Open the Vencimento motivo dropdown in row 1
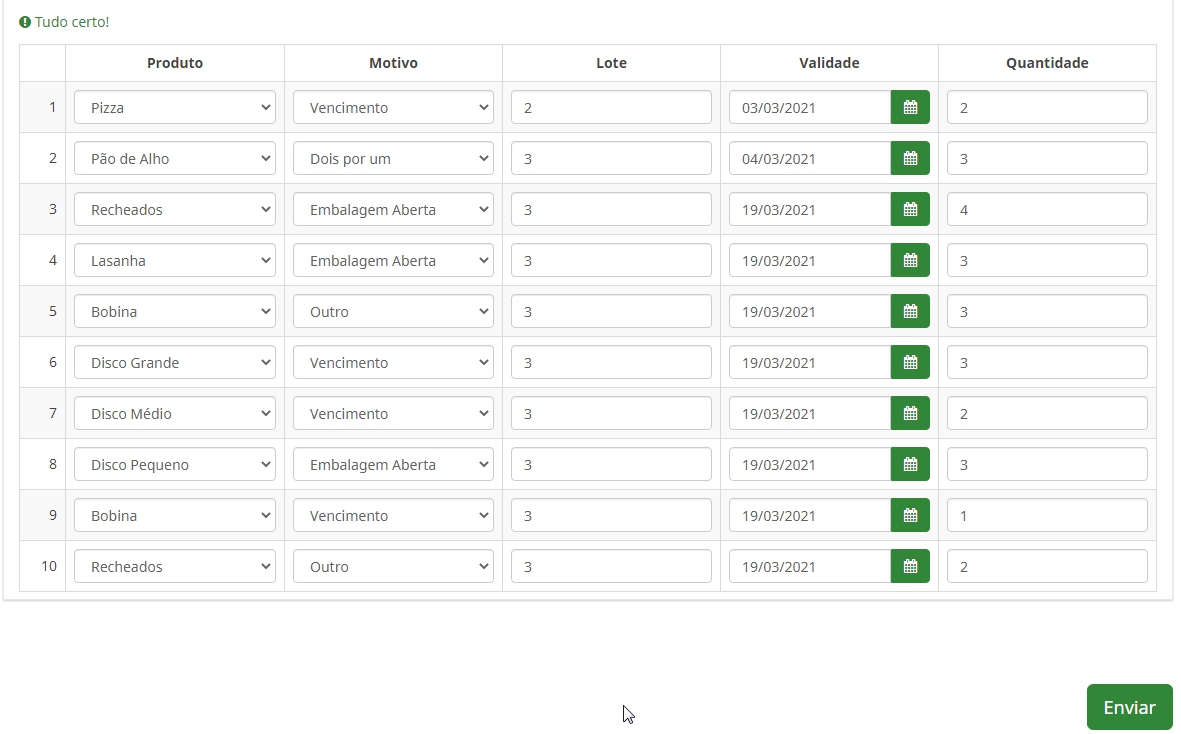 [393, 107]
